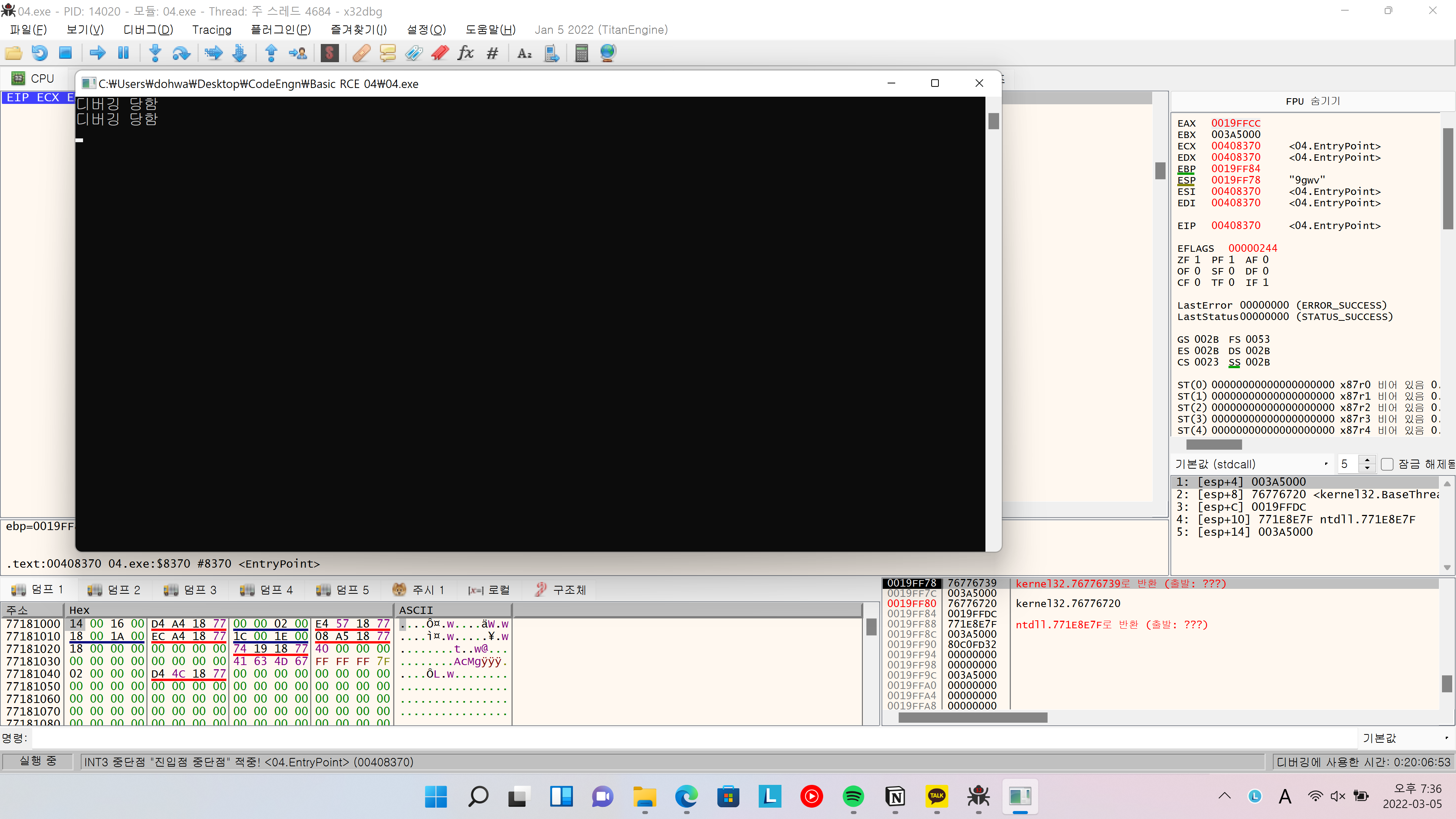Open the 기본값 (stdcall) calling convention dropdown
1456x819 pixels.
click(x=1252, y=464)
